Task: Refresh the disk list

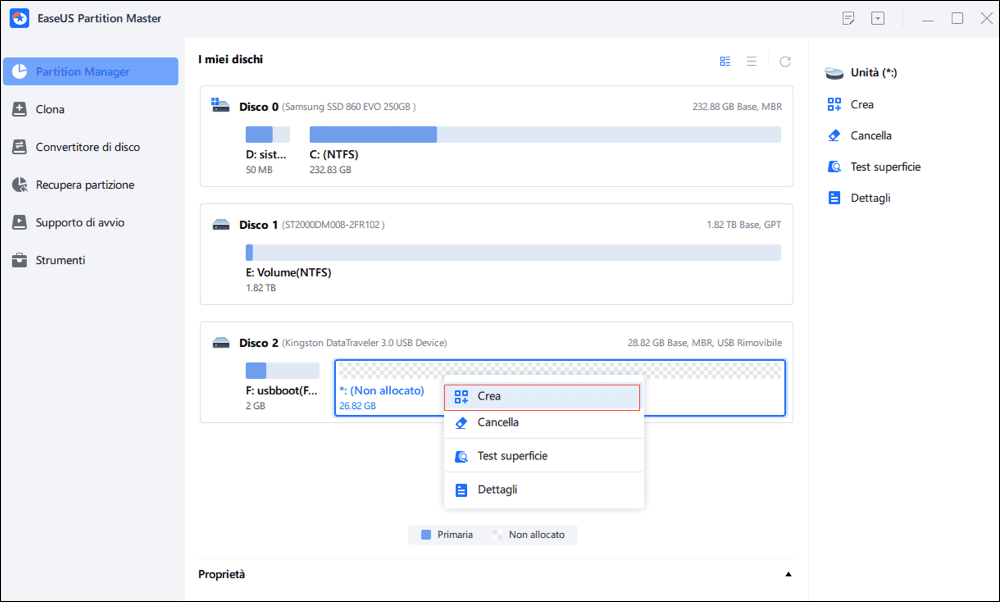Action: pos(785,61)
